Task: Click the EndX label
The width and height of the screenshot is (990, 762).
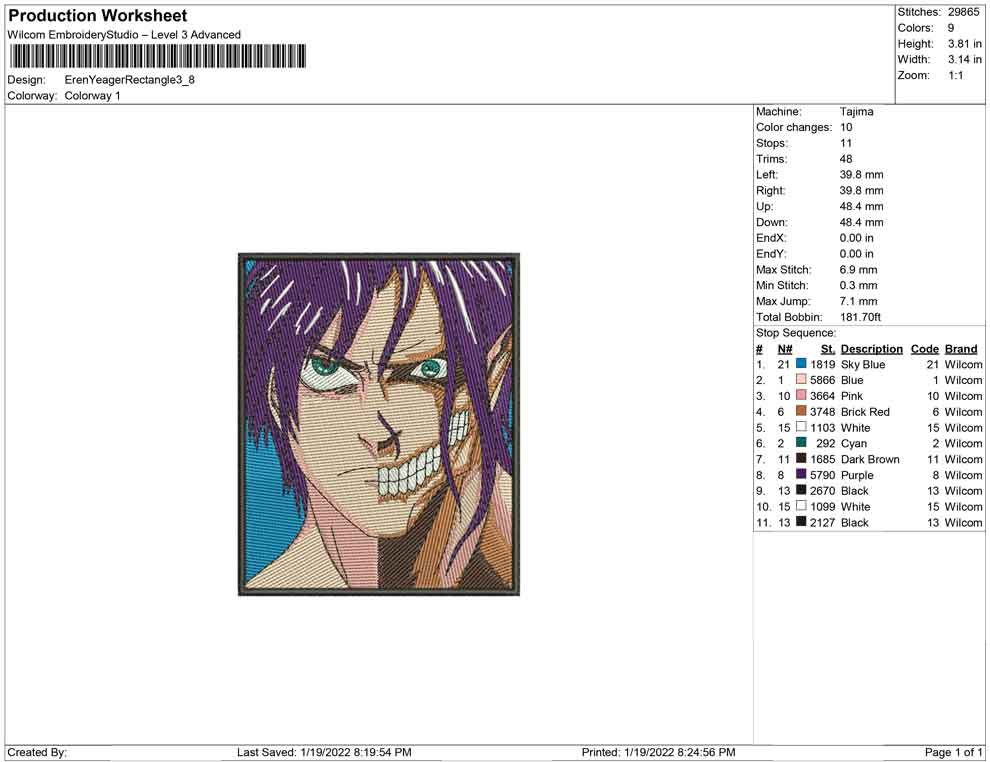Action: 771,238
